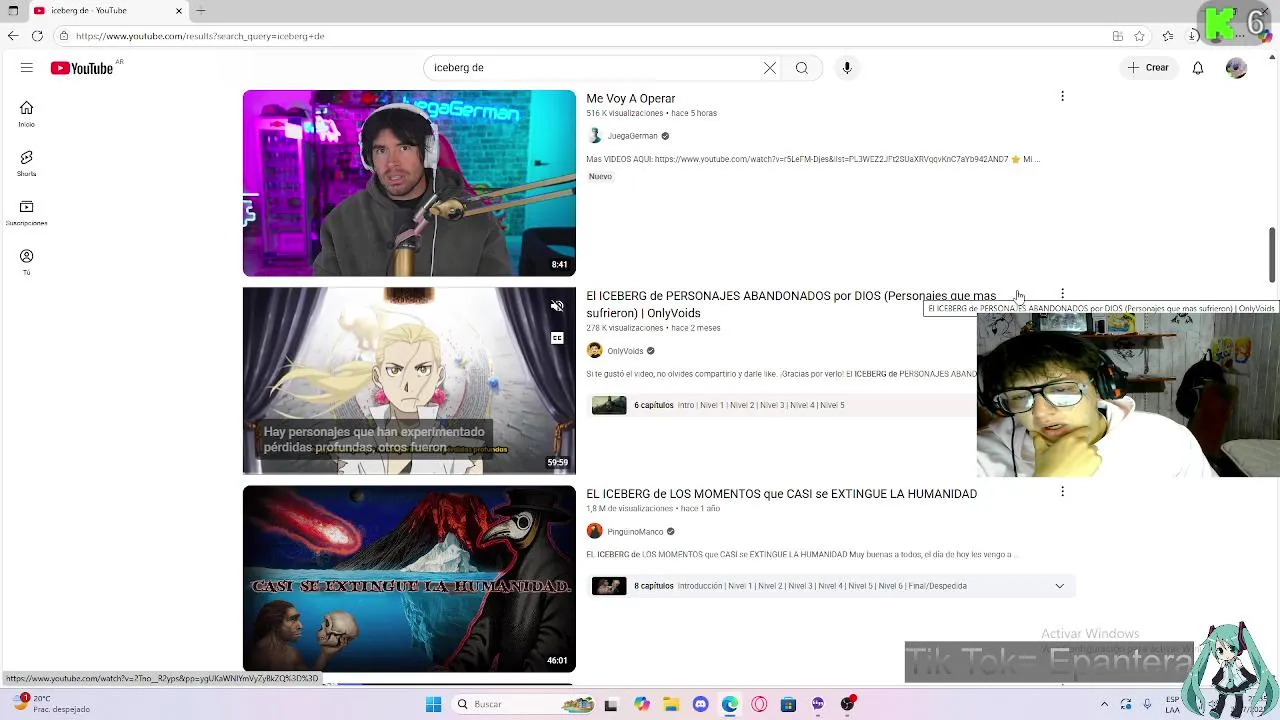Click the 'Nuevo' badge under JuegaGerman video
The width and height of the screenshot is (1280, 720).
pyautogui.click(x=600, y=176)
